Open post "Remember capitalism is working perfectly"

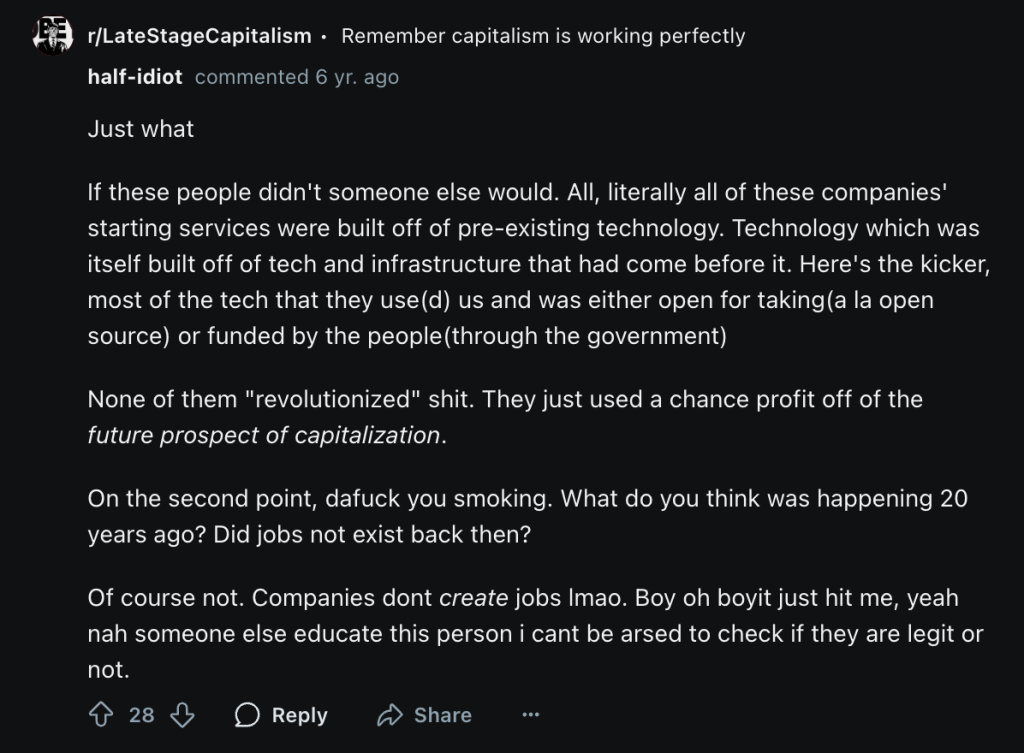(543, 36)
